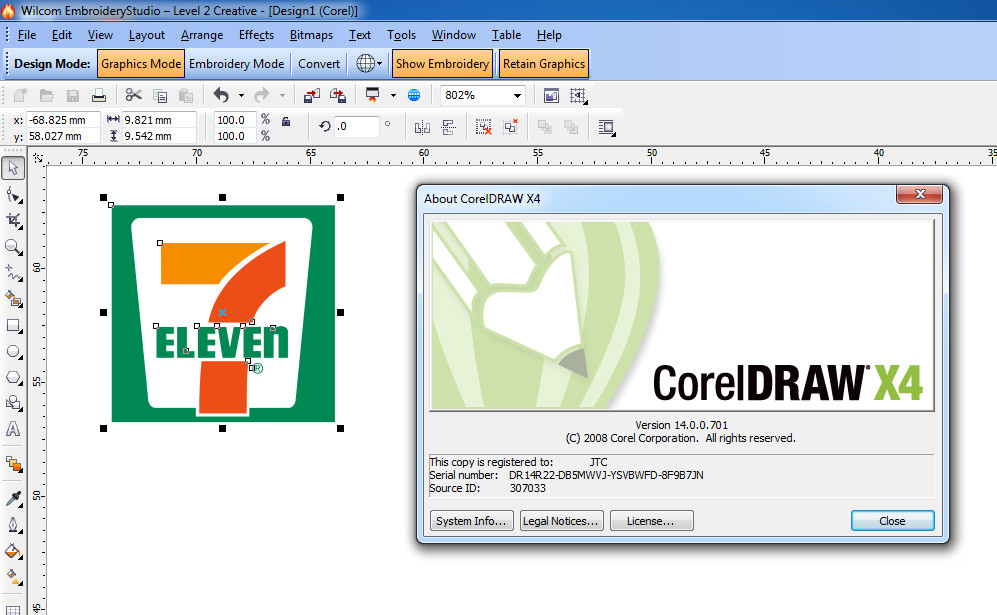
Task: Expand the undo history dropdown arrow
Action: (241, 95)
